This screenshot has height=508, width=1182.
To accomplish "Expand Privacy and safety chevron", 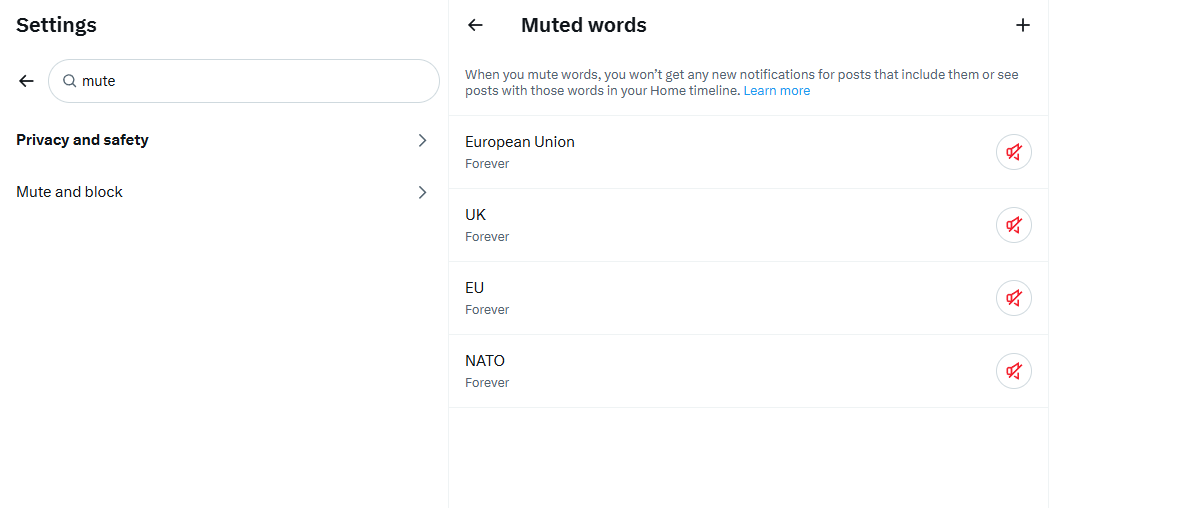I will pyautogui.click(x=423, y=140).
